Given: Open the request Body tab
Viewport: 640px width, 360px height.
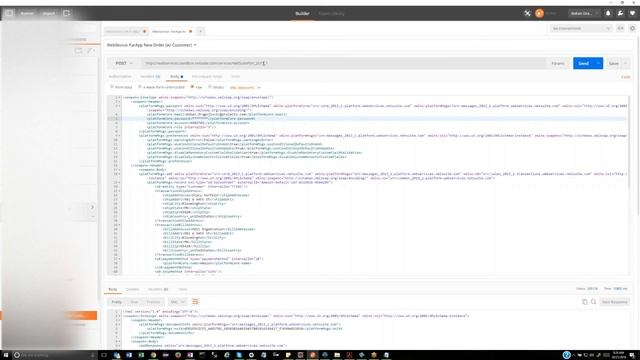Looking at the screenshot, I should [x=176, y=76].
